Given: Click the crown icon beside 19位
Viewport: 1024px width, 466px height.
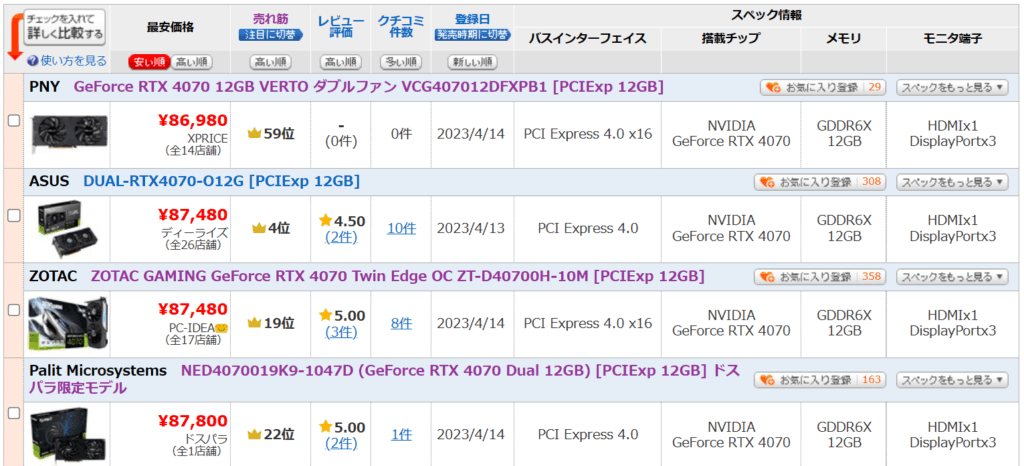Looking at the screenshot, I should click(255, 323).
